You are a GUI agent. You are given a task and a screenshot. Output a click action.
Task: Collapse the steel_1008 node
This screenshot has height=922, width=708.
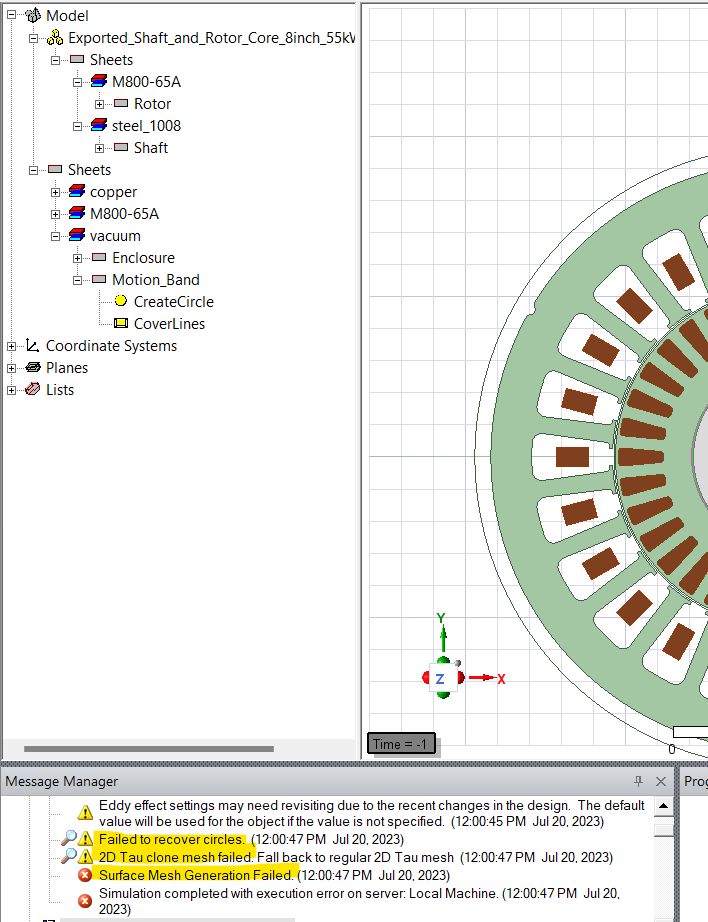coord(78,126)
